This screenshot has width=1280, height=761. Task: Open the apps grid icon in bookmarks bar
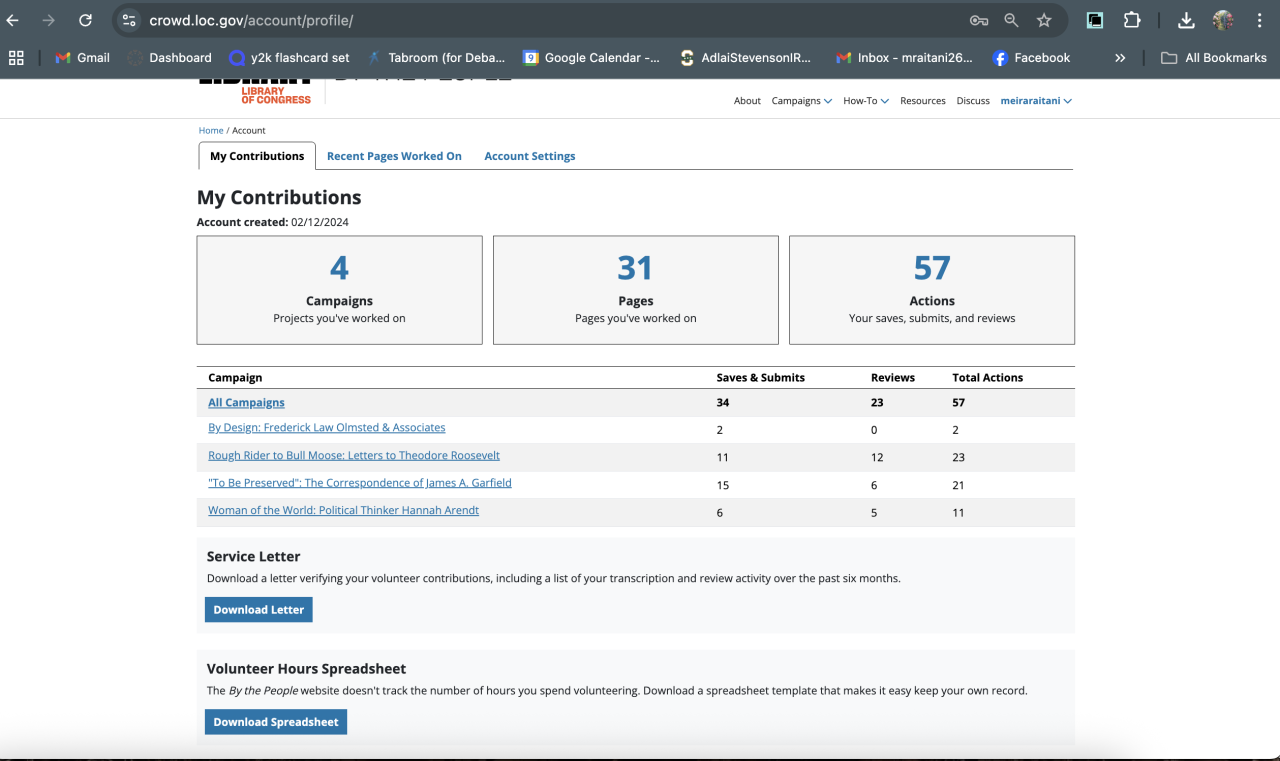tap(16, 58)
